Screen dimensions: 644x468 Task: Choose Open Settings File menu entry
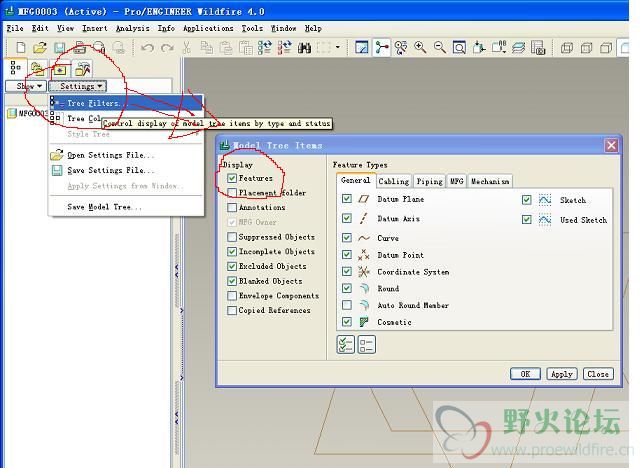click(126, 155)
